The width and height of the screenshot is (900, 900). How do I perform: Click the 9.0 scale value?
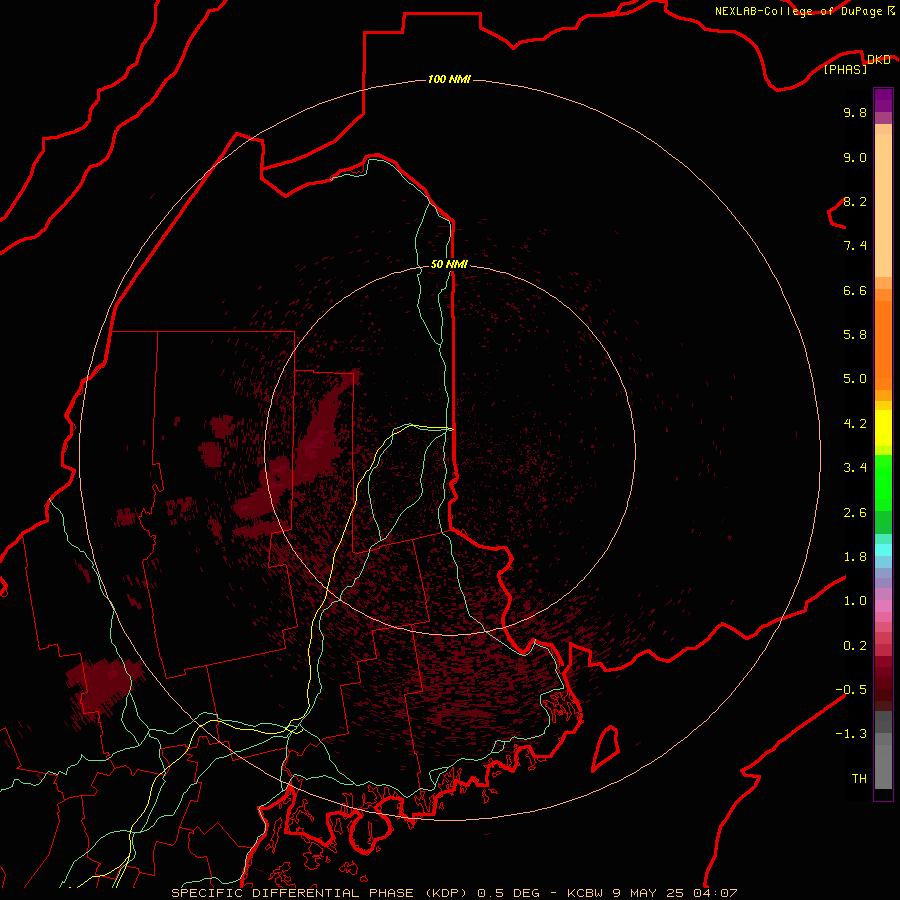click(x=855, y=157)
